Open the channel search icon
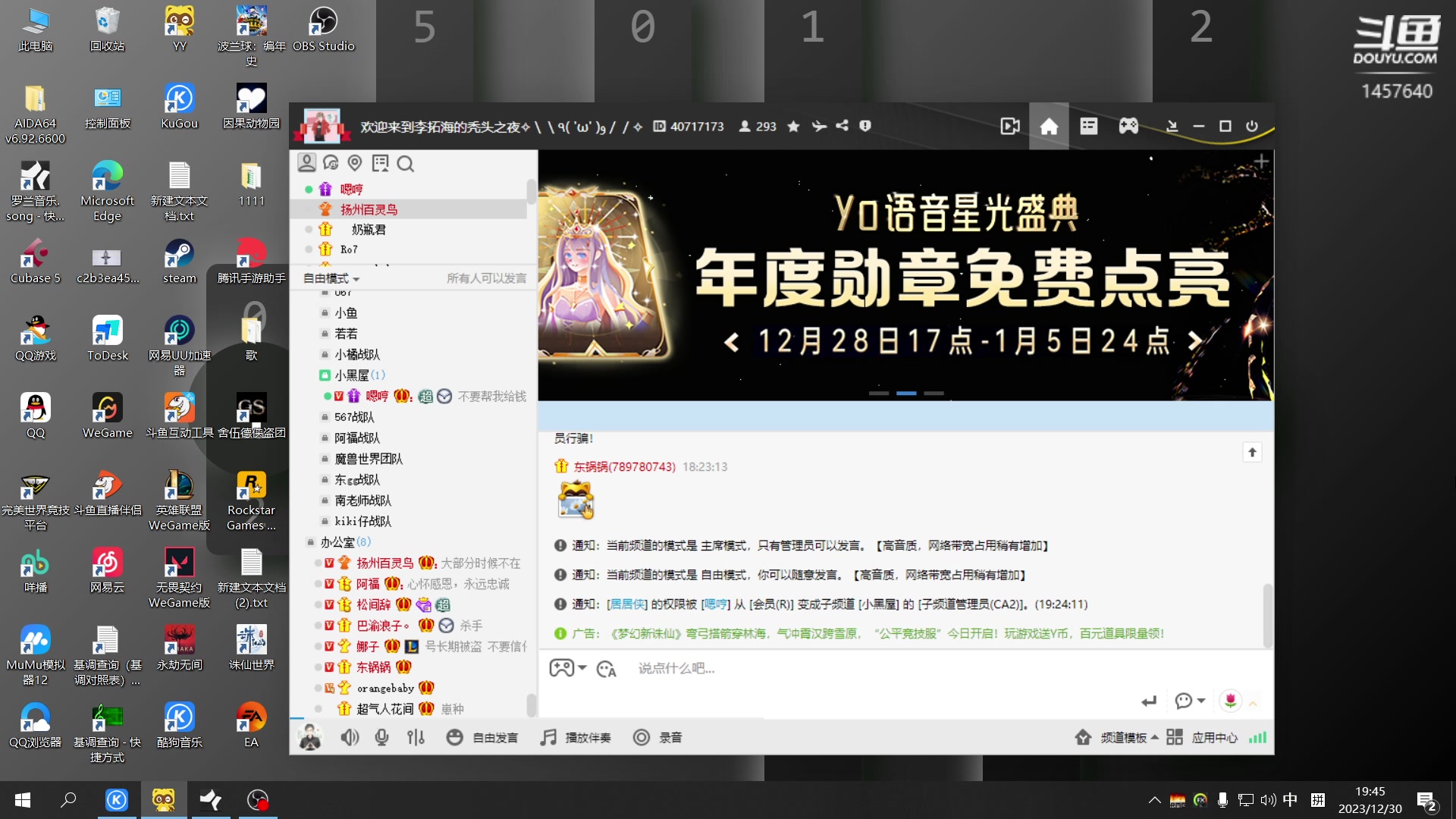Viewport: 1456px width, 819px height. [406, 164]
